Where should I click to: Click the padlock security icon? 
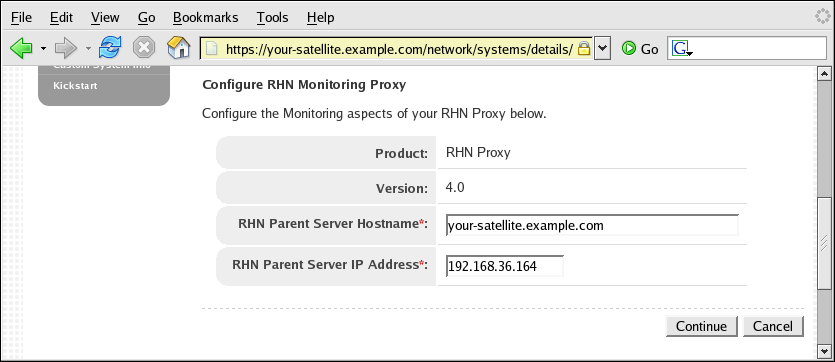(584, 49)
